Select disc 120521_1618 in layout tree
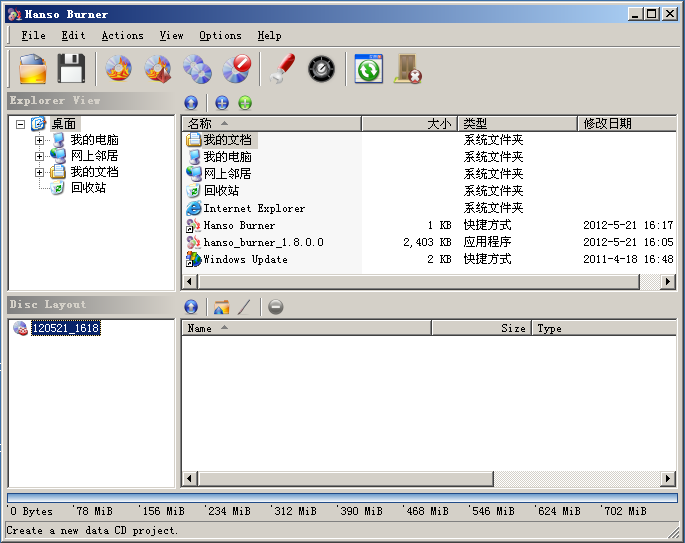The image size is (685, 543). coord(66,328)
